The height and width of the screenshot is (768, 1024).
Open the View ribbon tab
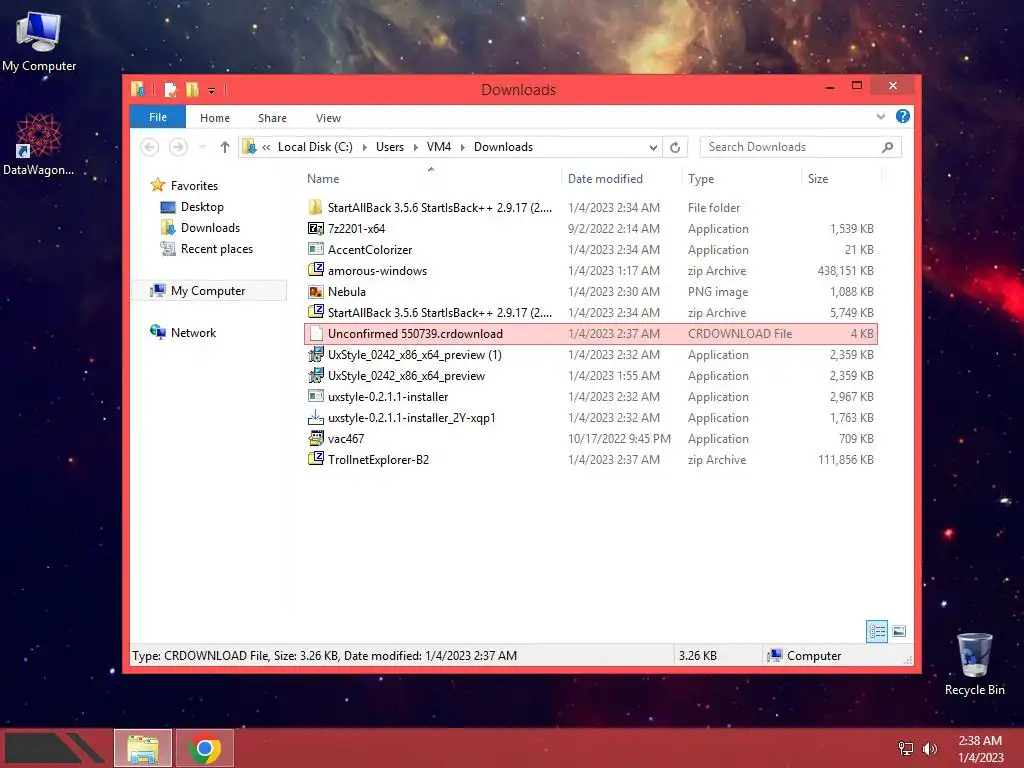point(328,118)
